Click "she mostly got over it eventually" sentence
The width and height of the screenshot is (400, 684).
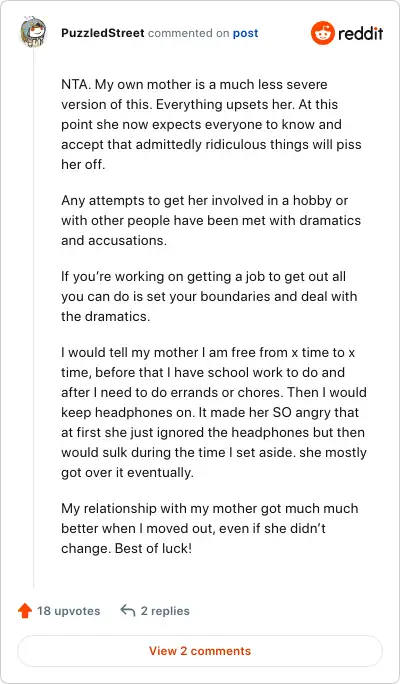(214, 462)
